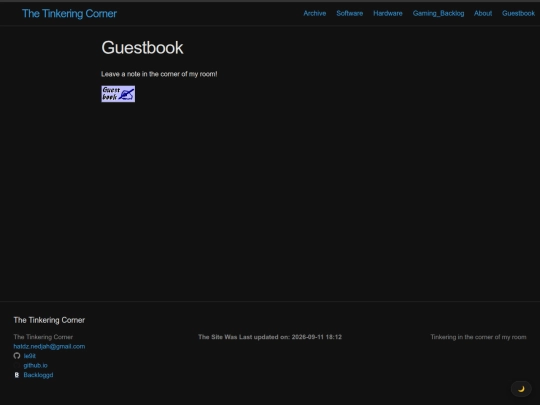
Task: Open The Tinkering Corner site title link
Action: [x=69, y=14]
